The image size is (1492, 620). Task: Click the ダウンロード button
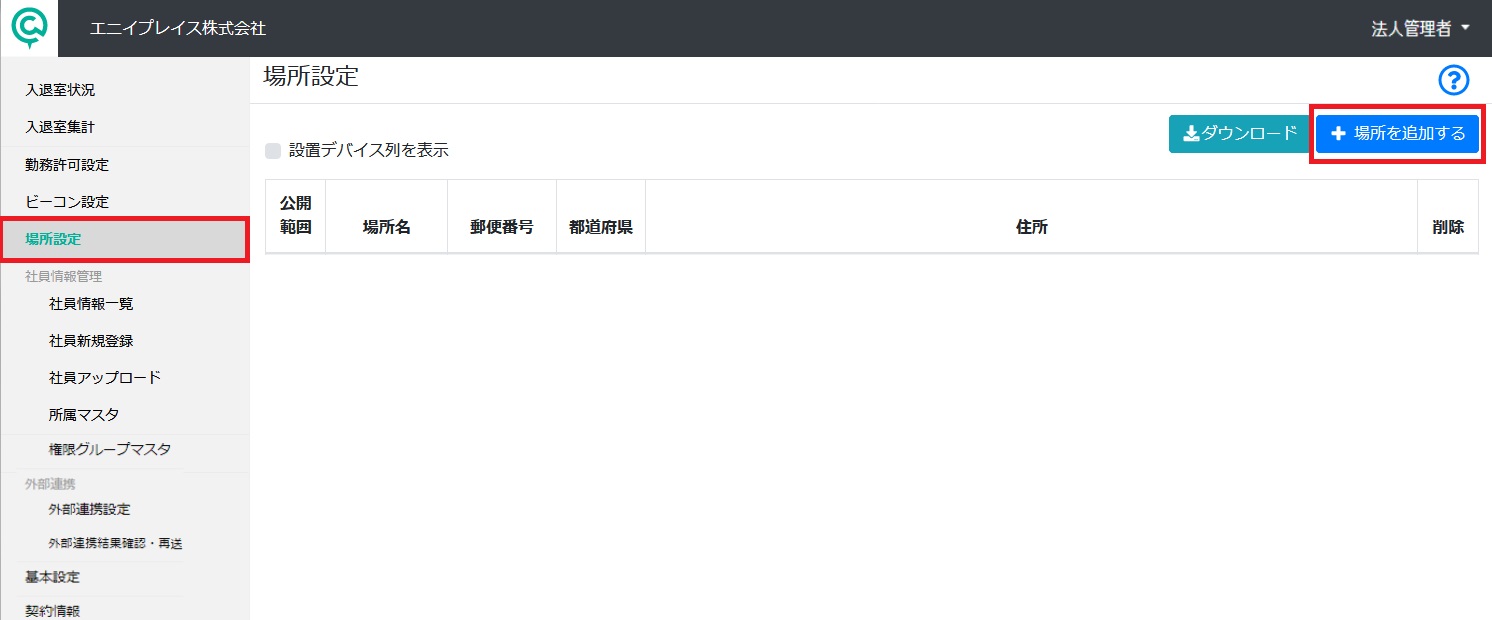[1239, 134]
